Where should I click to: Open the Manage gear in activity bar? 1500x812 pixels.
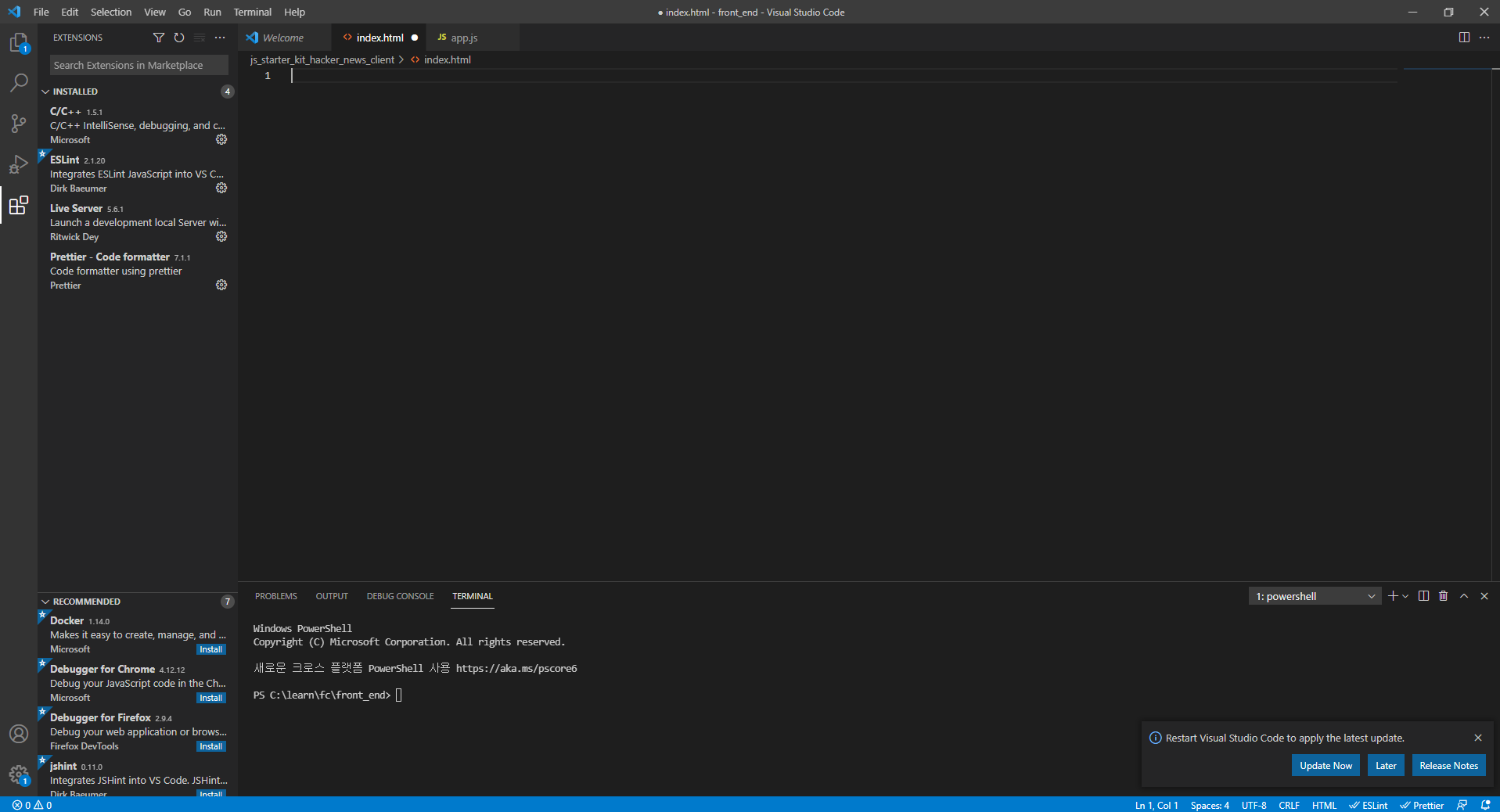pyautogui.click(x=19, y=774)
